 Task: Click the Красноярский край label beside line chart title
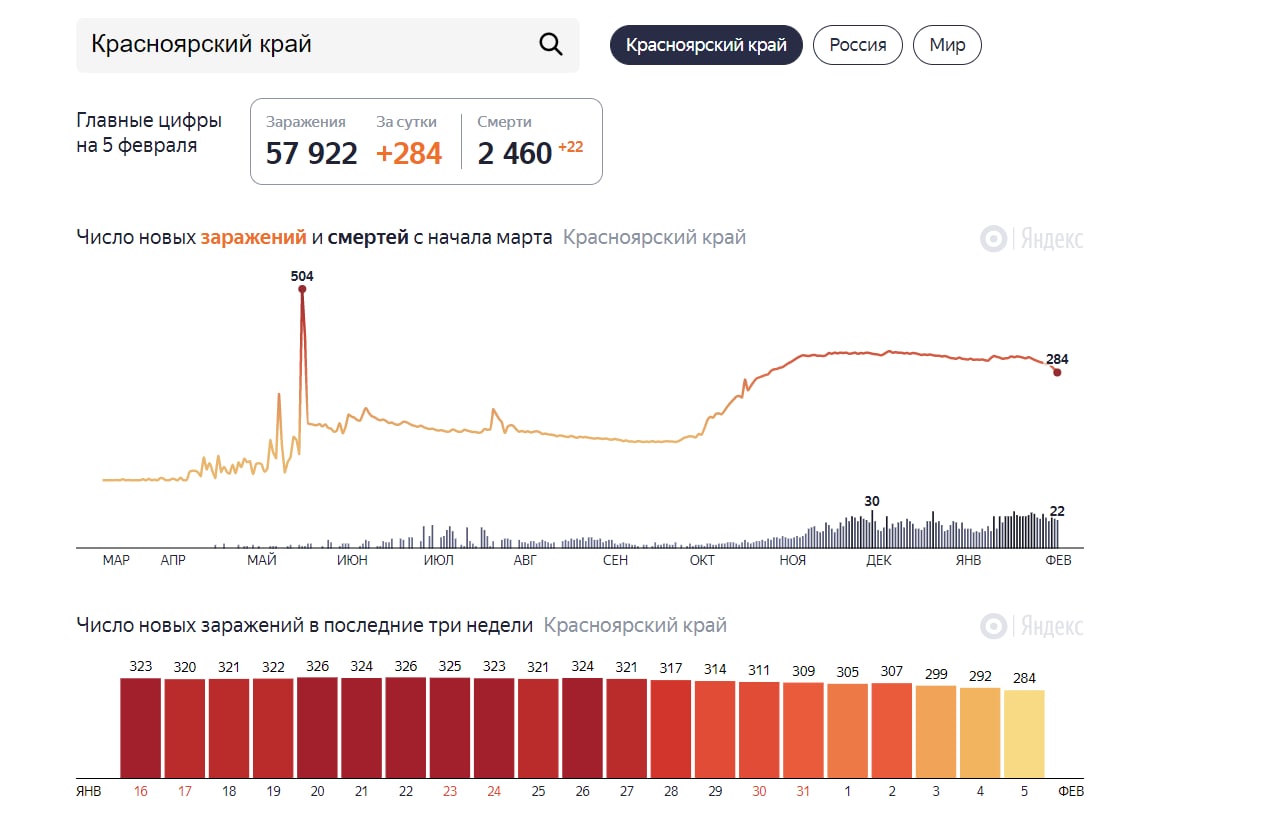pos(654,238)
